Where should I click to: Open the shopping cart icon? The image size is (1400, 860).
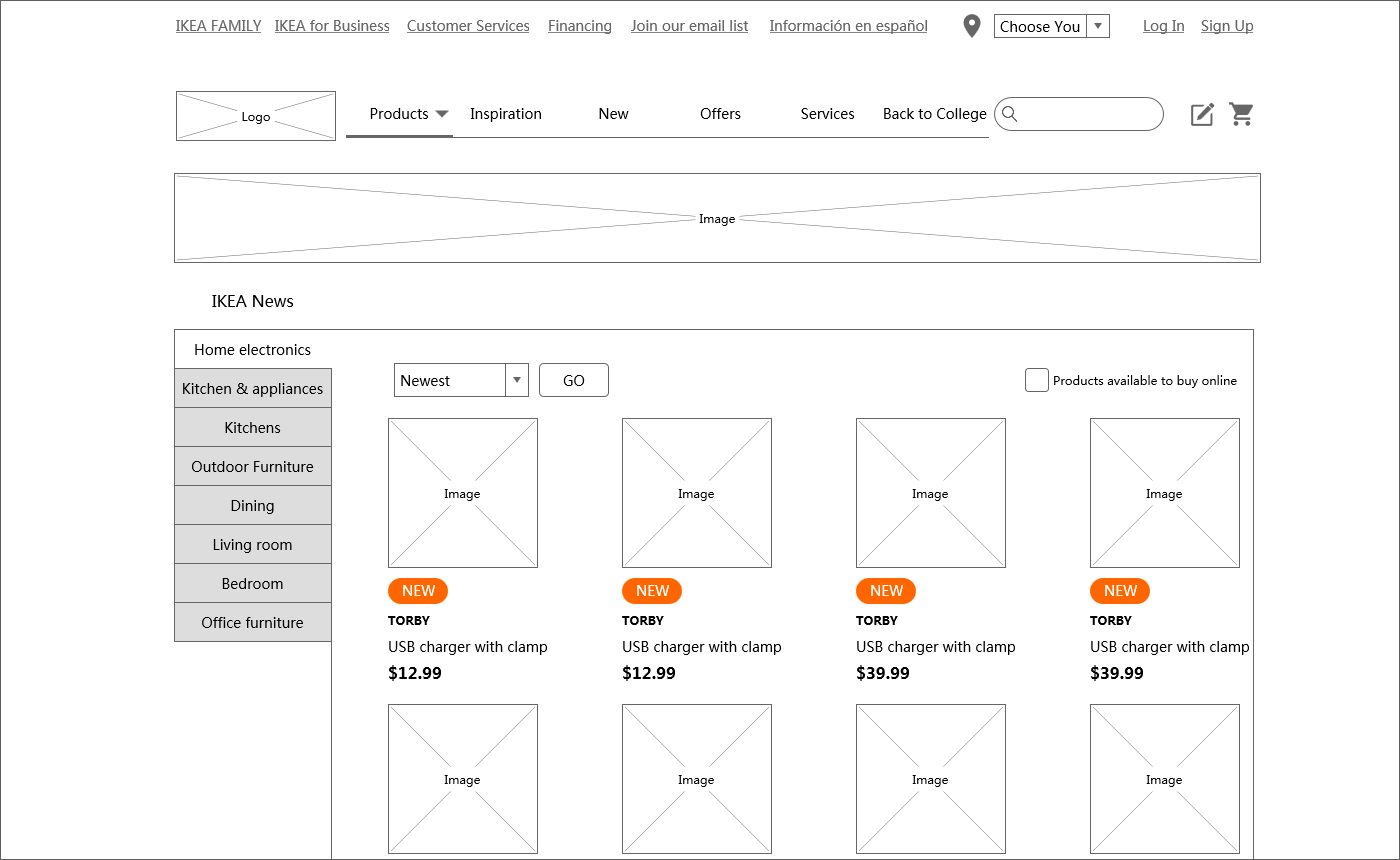tap(1242, 114)
